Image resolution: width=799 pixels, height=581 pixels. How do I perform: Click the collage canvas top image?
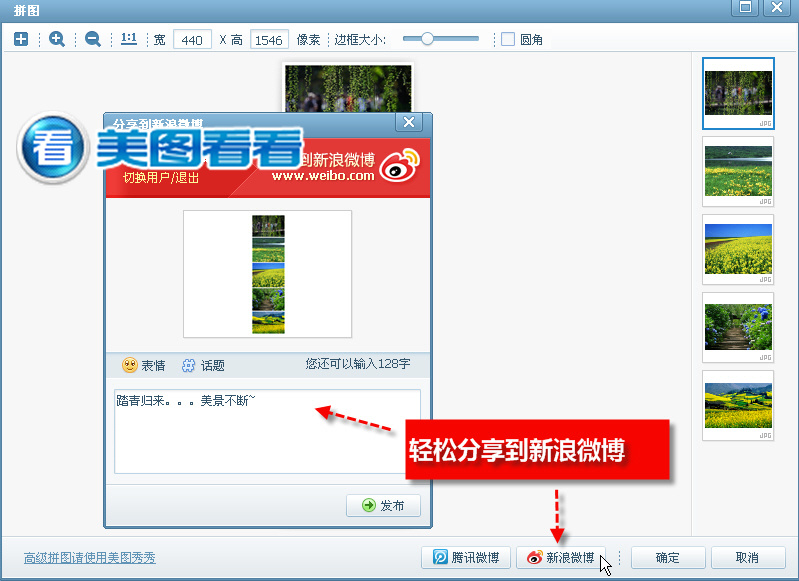(x=348, y=88)
